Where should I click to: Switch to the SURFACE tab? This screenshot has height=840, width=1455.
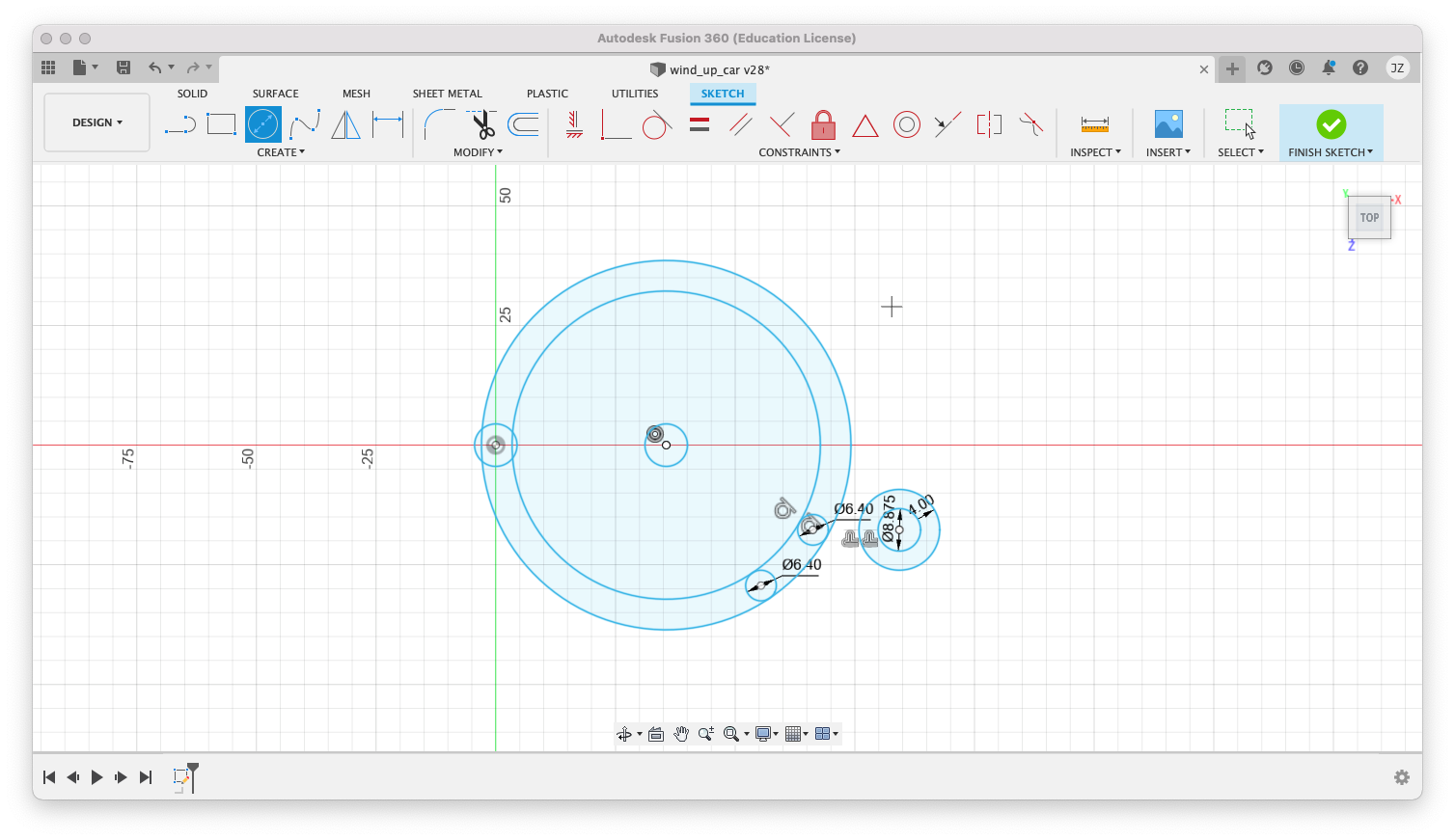(275, 94)
